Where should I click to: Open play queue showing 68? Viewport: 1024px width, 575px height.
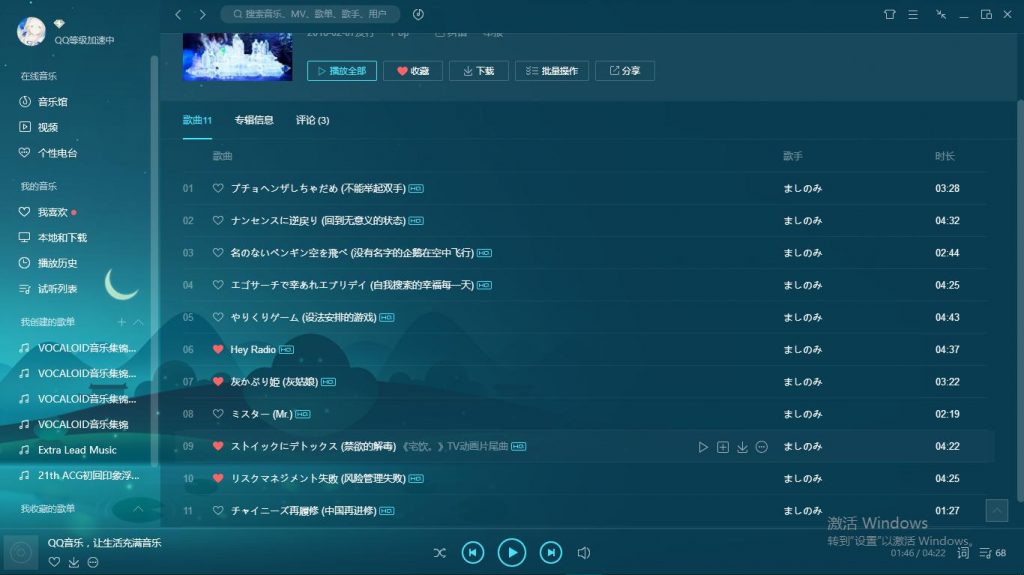pyautogui.click(x=993, y=553)
